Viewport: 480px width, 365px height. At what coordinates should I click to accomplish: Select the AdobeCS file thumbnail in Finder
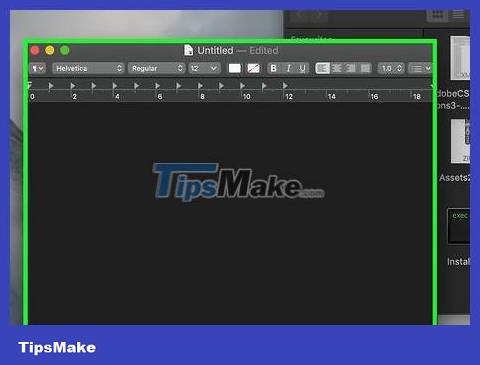pyautogui.click(x=460, y=58)
